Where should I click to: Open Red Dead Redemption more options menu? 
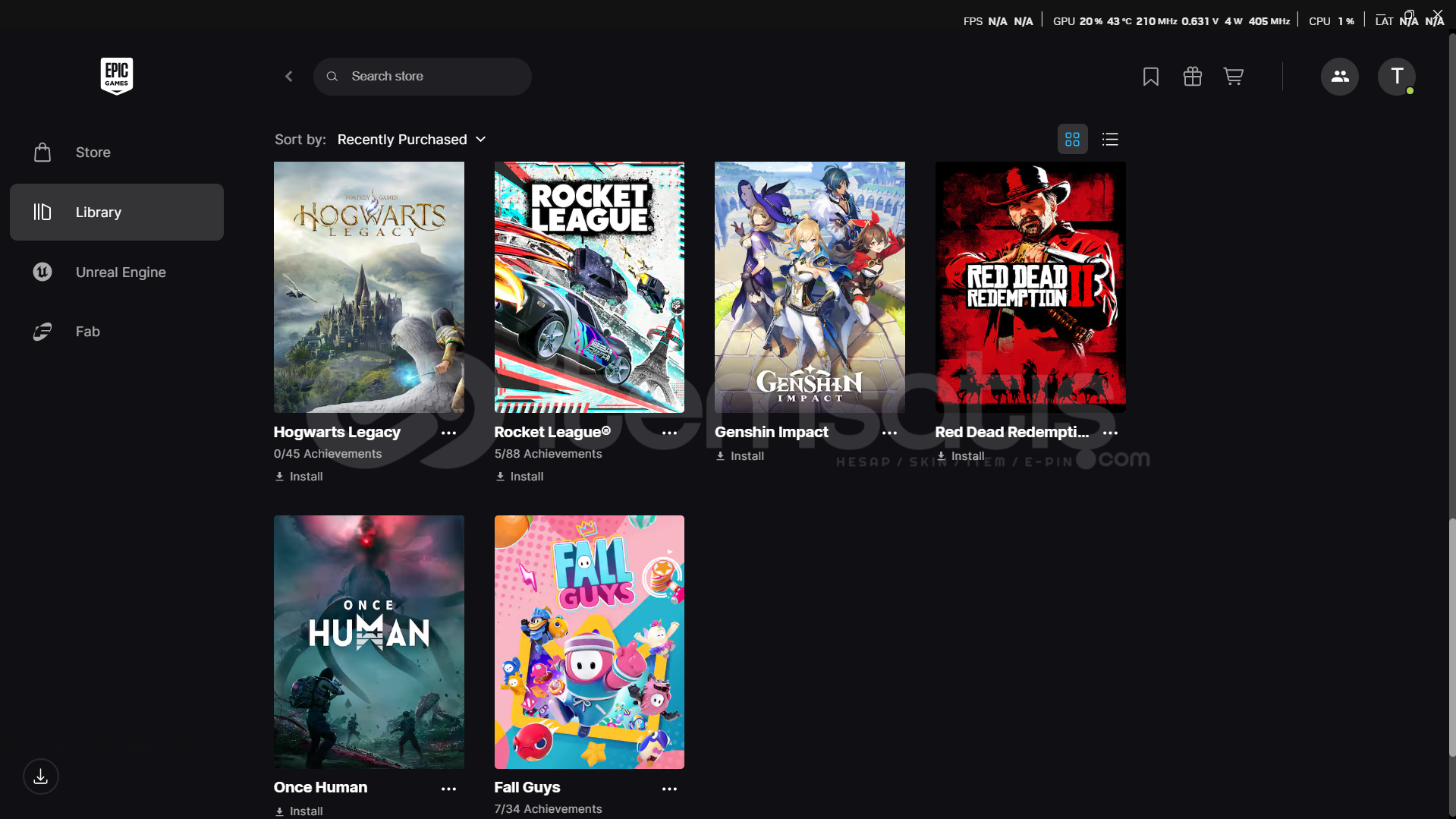[x=1111, y=433]
